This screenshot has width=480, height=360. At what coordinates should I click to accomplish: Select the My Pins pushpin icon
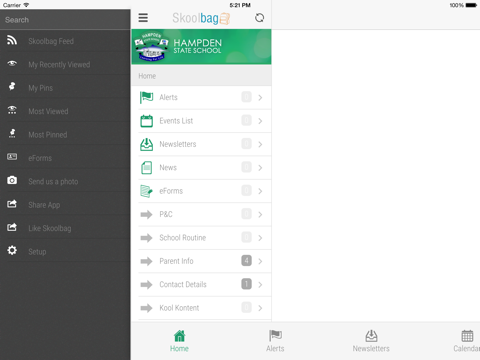pyautogui.click(x=12, y=86)
